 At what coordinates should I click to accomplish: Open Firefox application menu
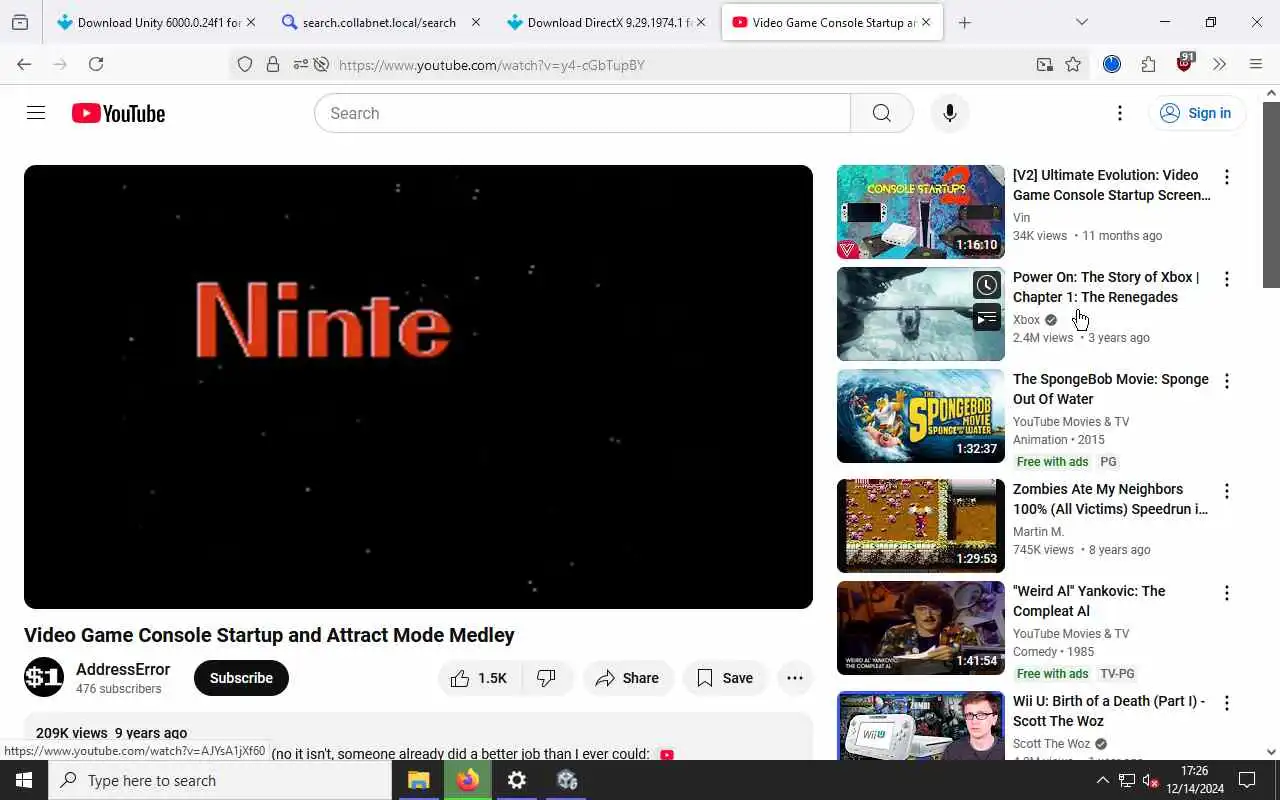tap(1256, 64)
